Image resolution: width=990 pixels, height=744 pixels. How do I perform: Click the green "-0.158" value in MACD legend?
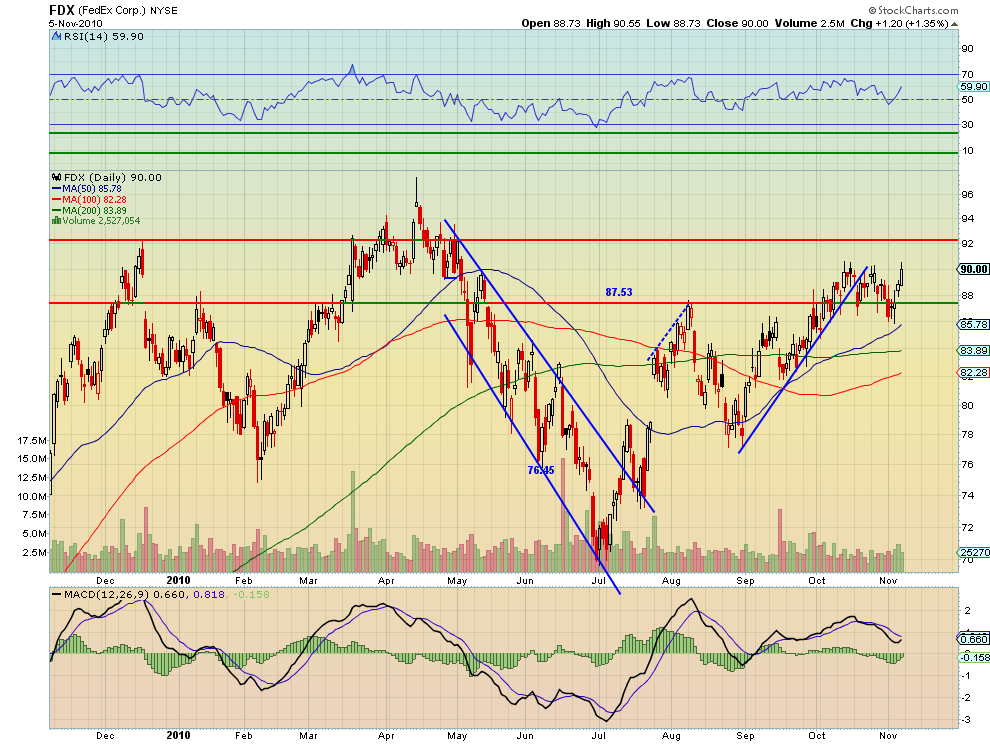251,594
